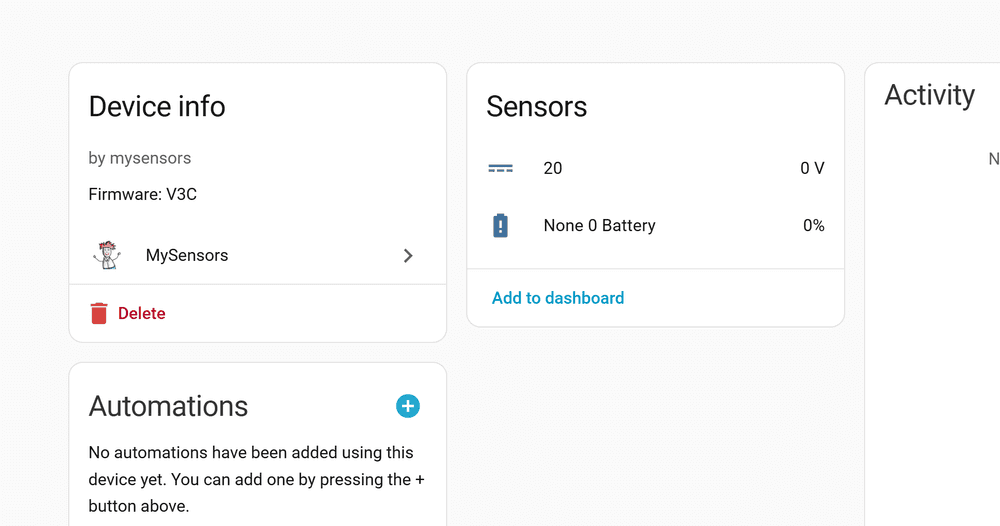Delete the device via the Delete button
The width and height of the screenshot is (1000, 526).
141,313
